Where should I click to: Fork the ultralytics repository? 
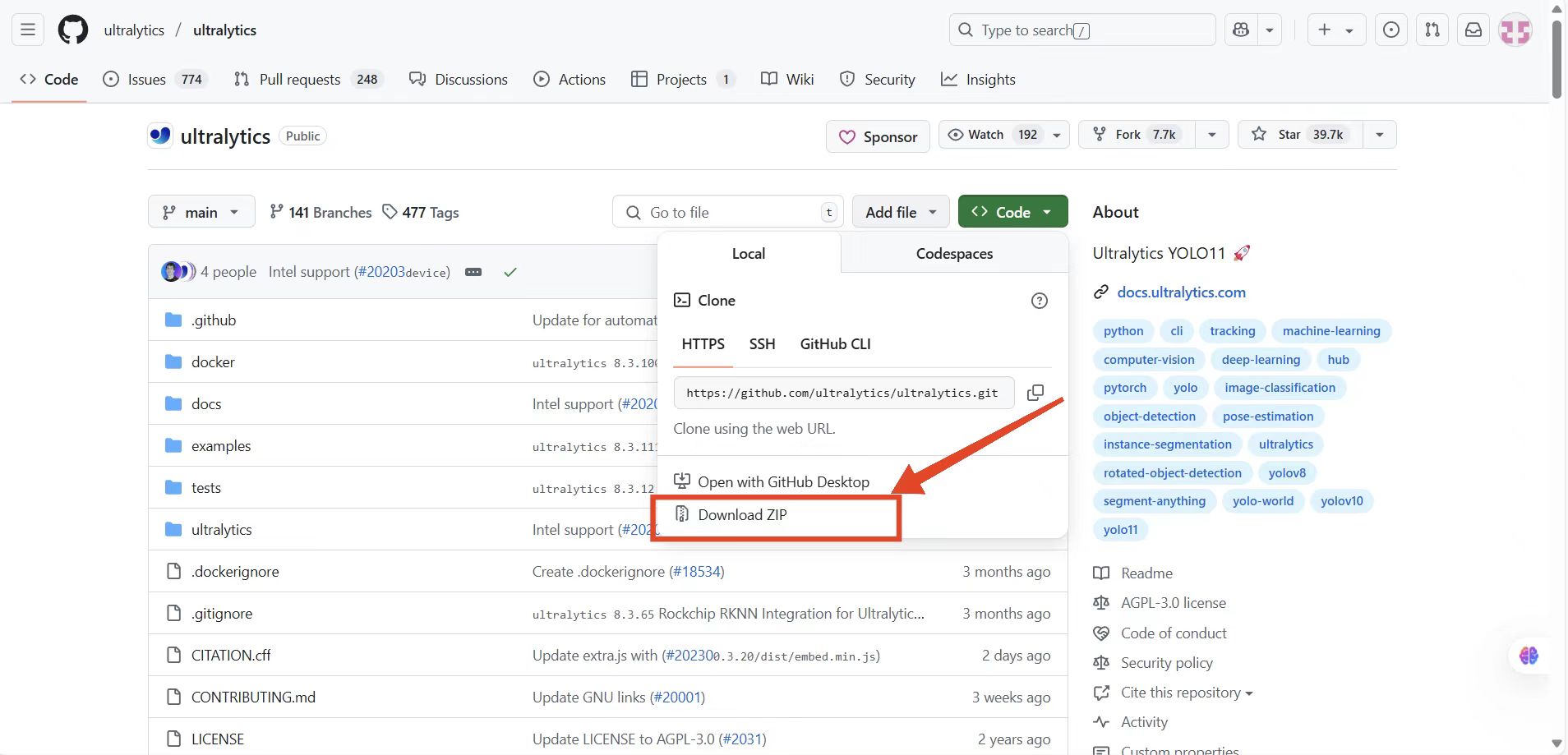[1137, 135]
